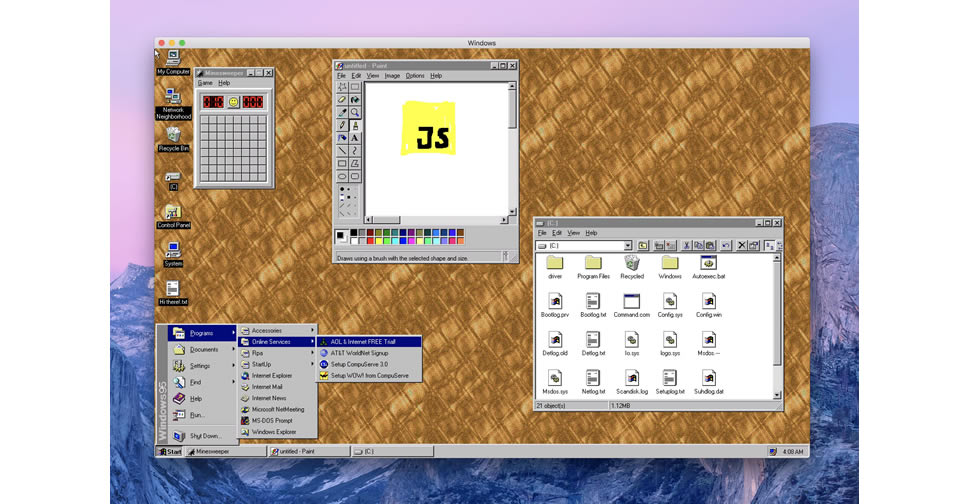Select the Magnifier tool in Paint

tap(355, 112)
